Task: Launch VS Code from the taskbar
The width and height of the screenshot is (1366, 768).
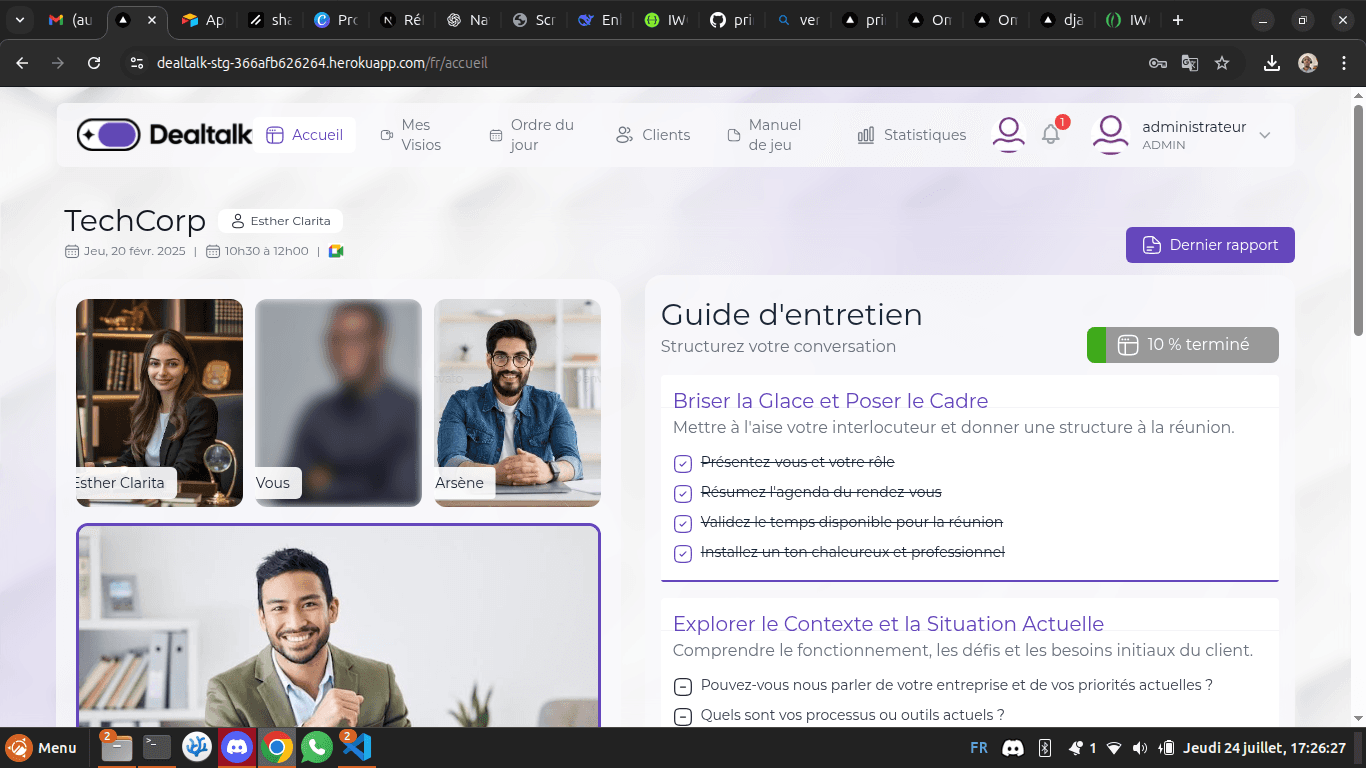Action: 357,747
